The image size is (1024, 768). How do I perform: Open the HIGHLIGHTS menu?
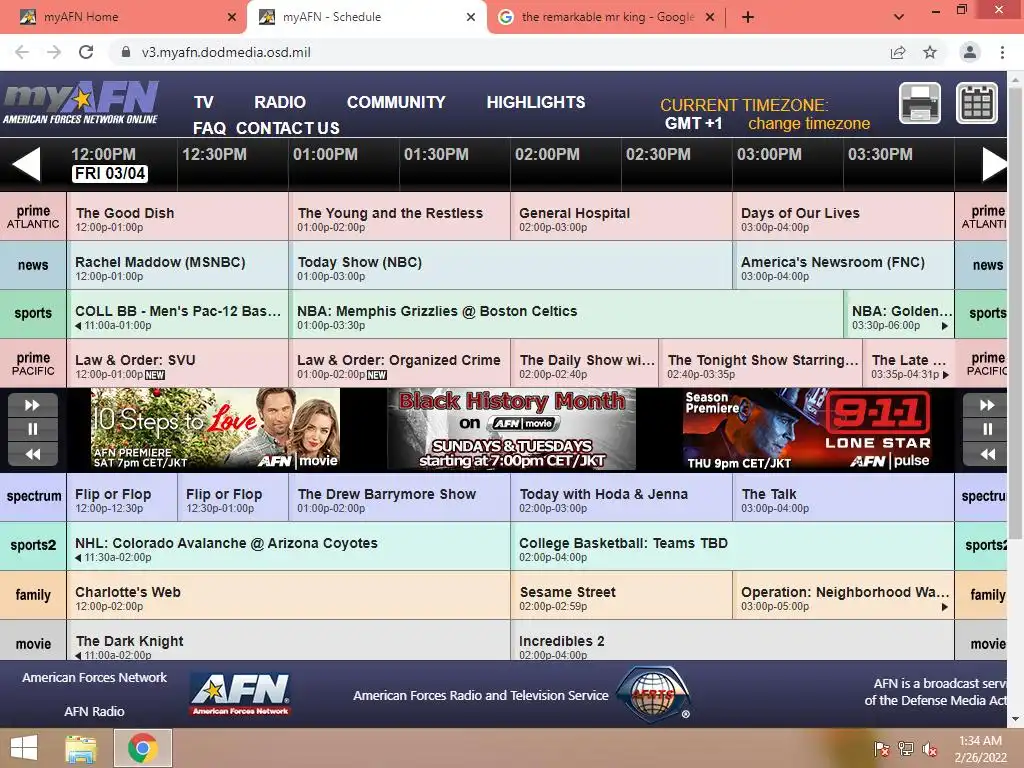(x=536, y=103)
